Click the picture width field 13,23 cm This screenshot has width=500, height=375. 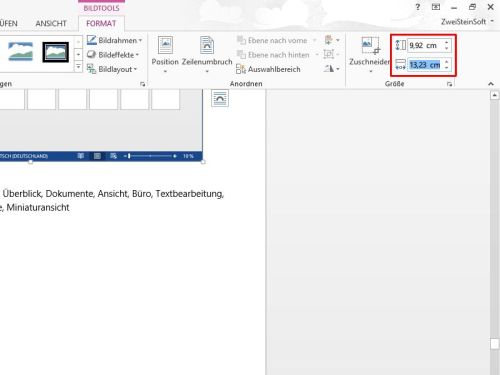click(x=425, y=65)
